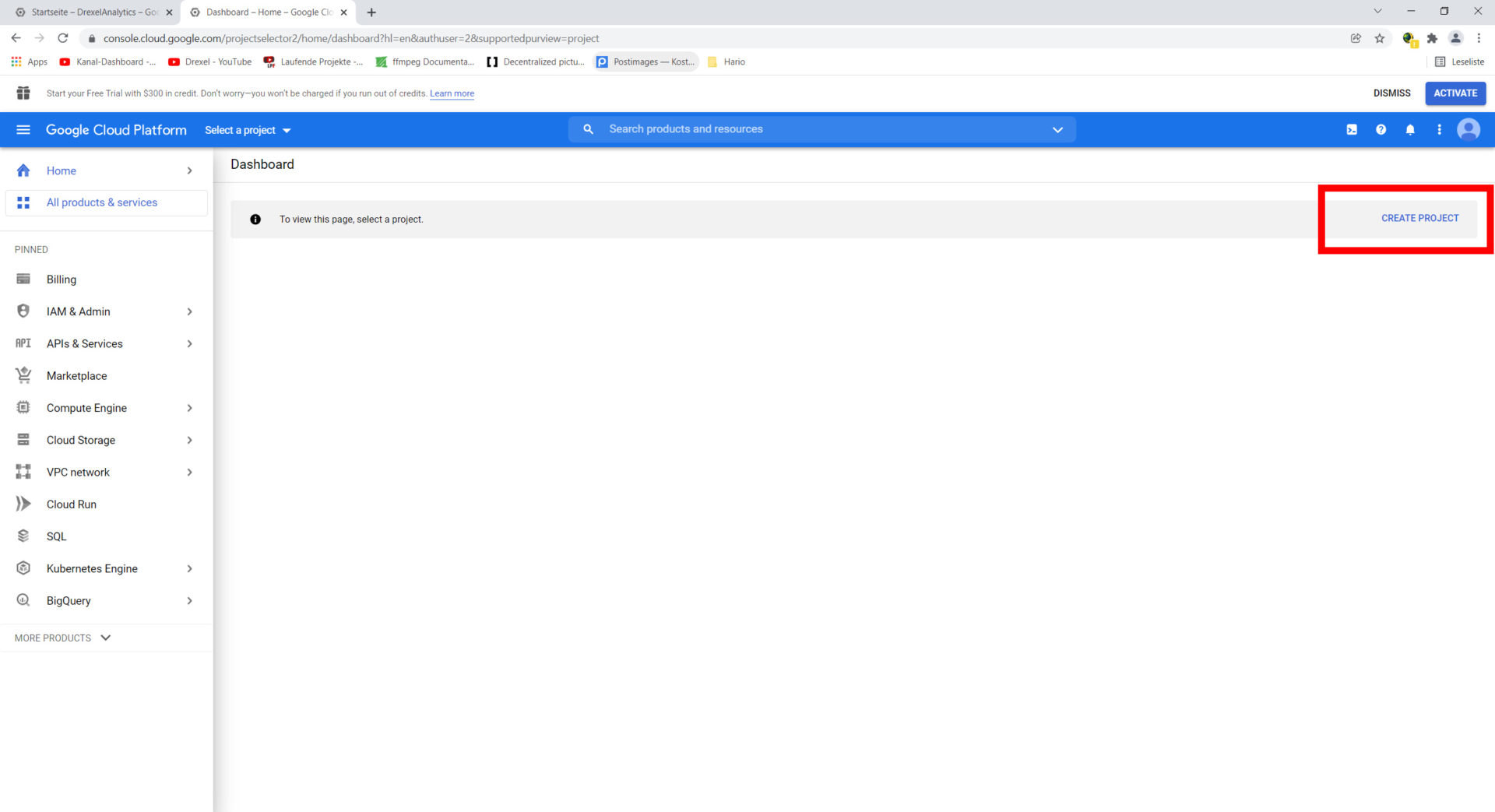Click the APIs & Services API icon
The image size is (1495, 812).
[23, 343]
